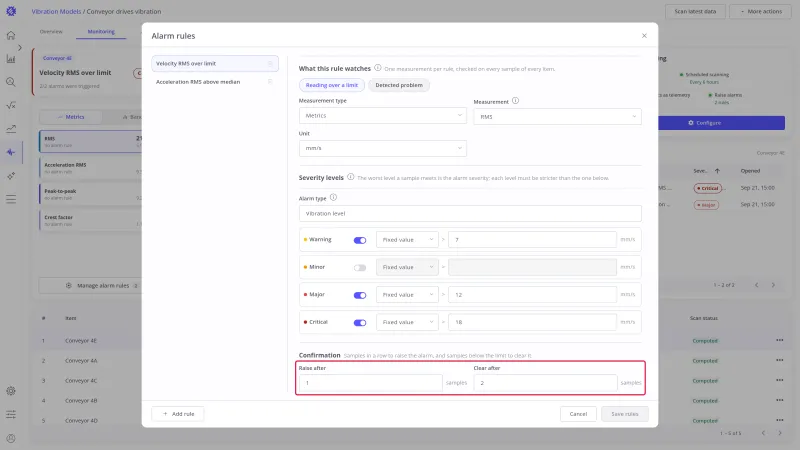Image resolution: width=800 pixels, height=450 pixels.
Task: Open the bar chart icon in the sidebar
Action: tap(11, 59)
